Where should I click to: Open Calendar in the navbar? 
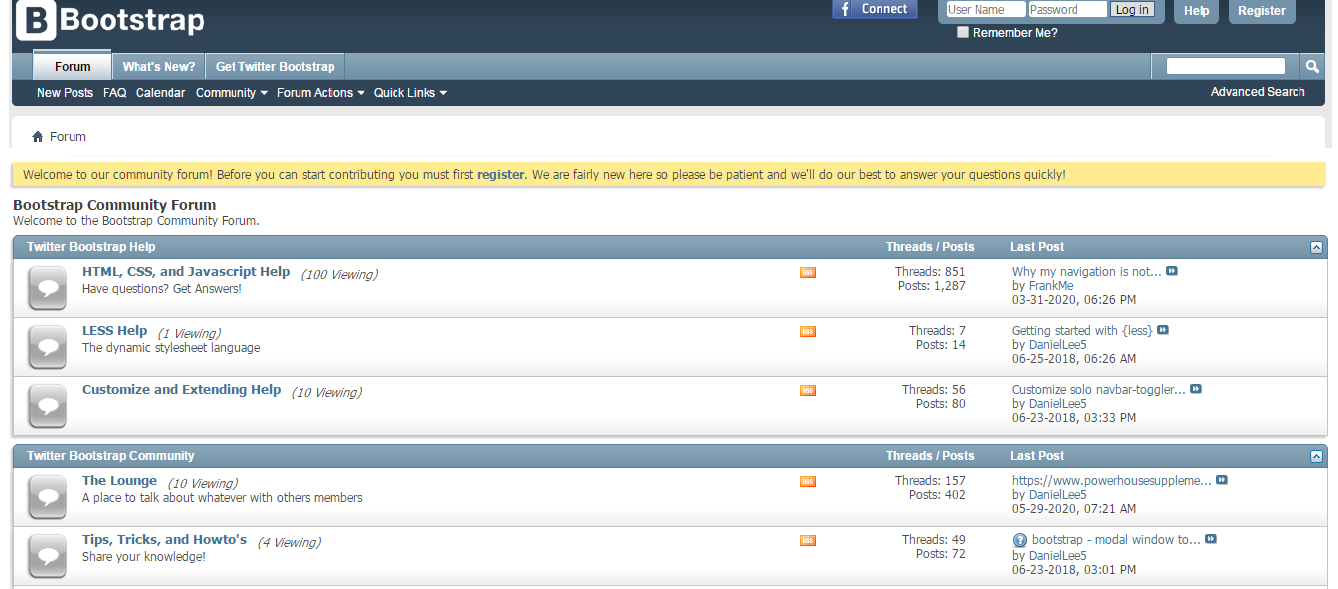click(x=160, y=92)
